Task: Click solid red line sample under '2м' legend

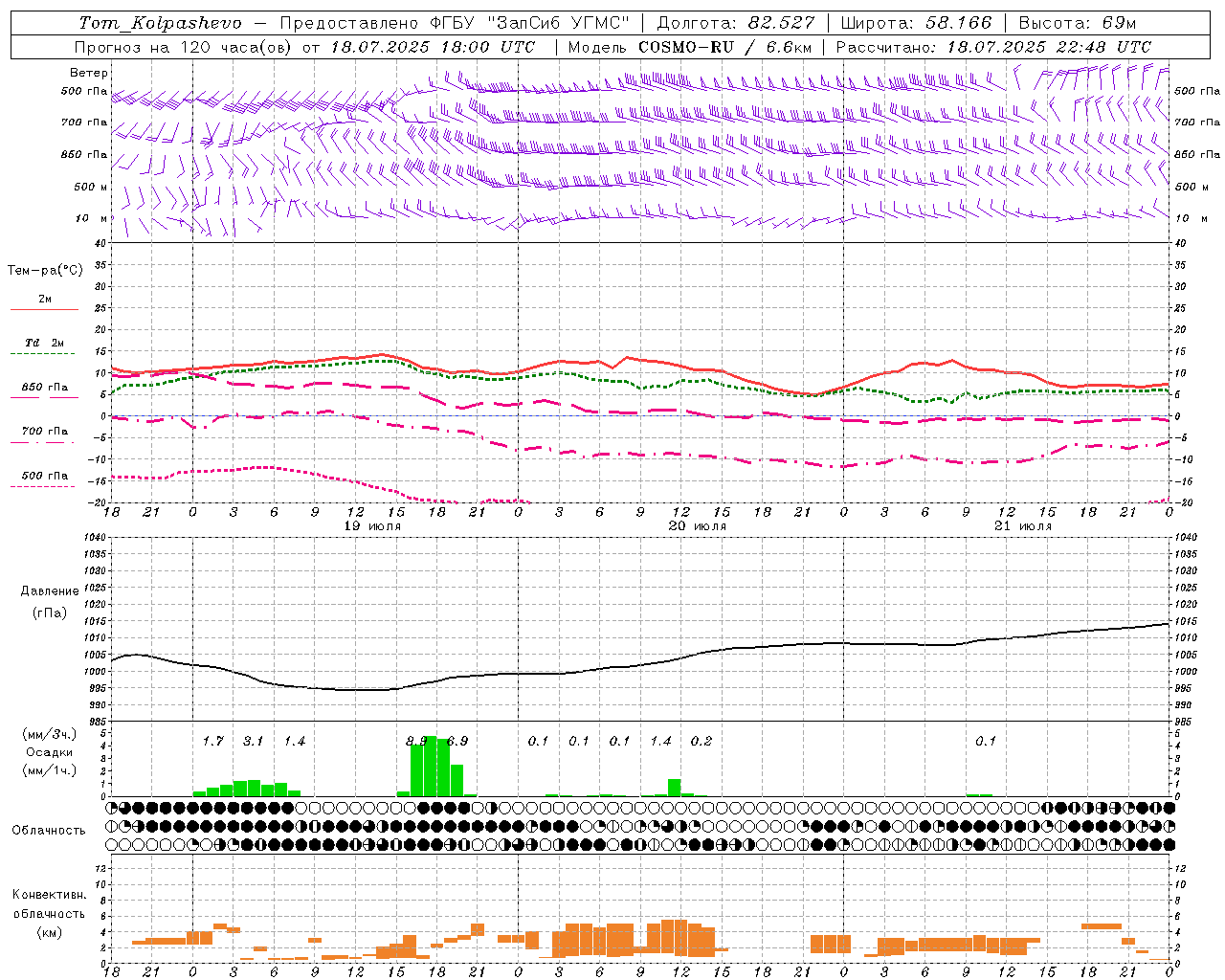Action: [x=44, y=309]
